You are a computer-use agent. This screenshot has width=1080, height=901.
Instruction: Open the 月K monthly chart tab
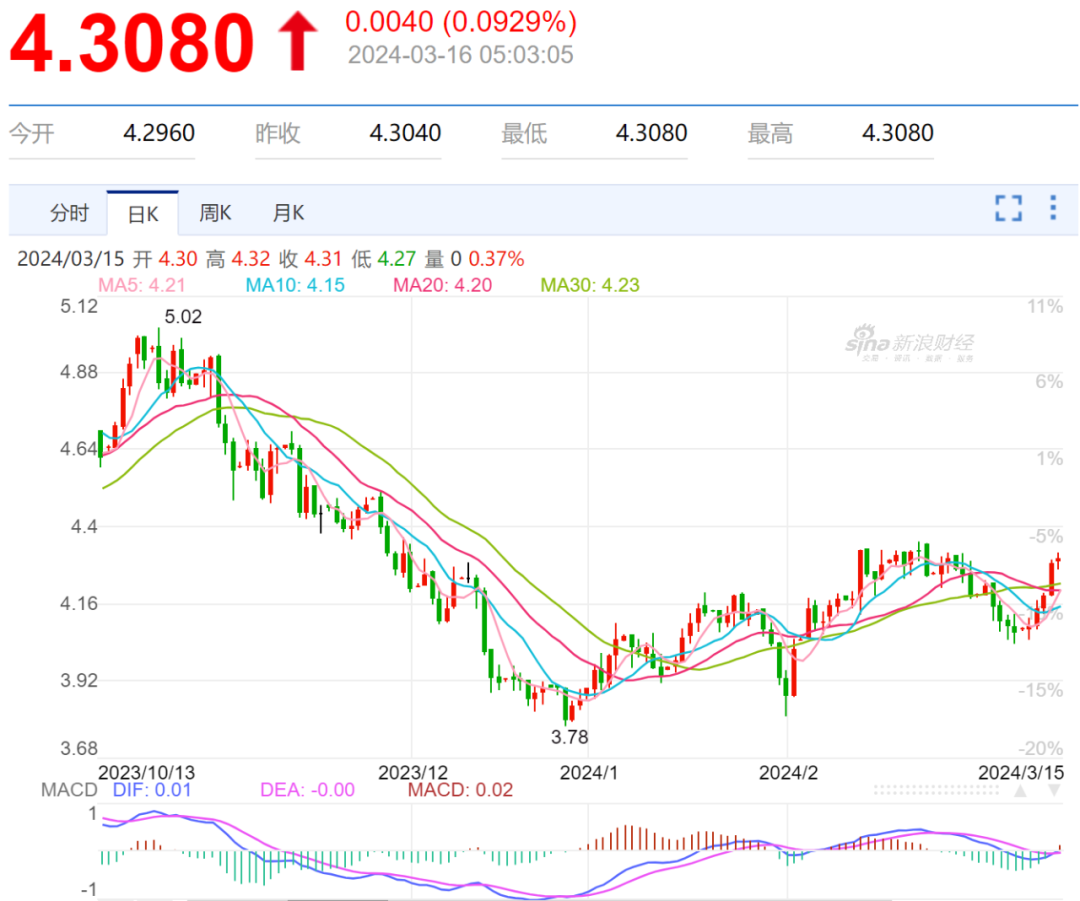point(288,213)
